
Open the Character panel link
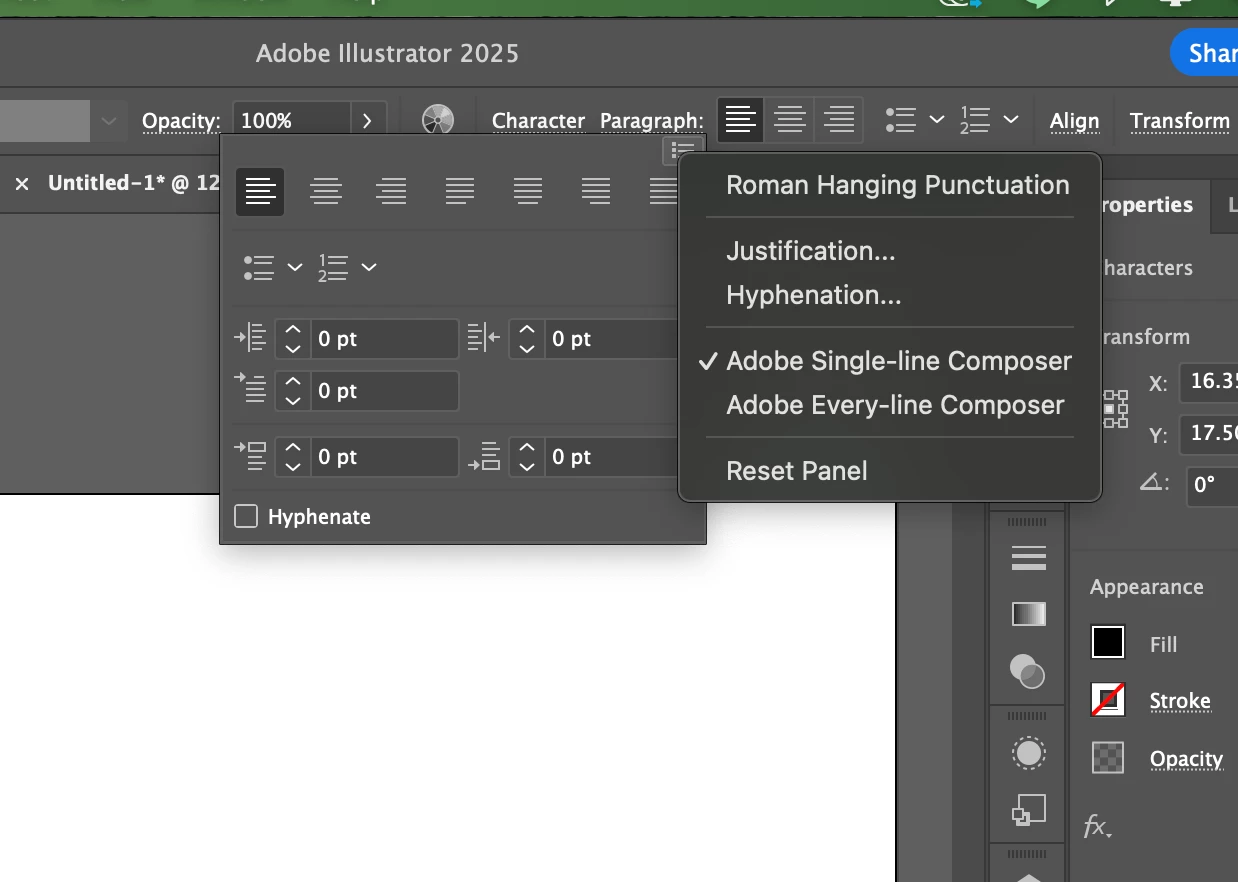click(538, 121)
